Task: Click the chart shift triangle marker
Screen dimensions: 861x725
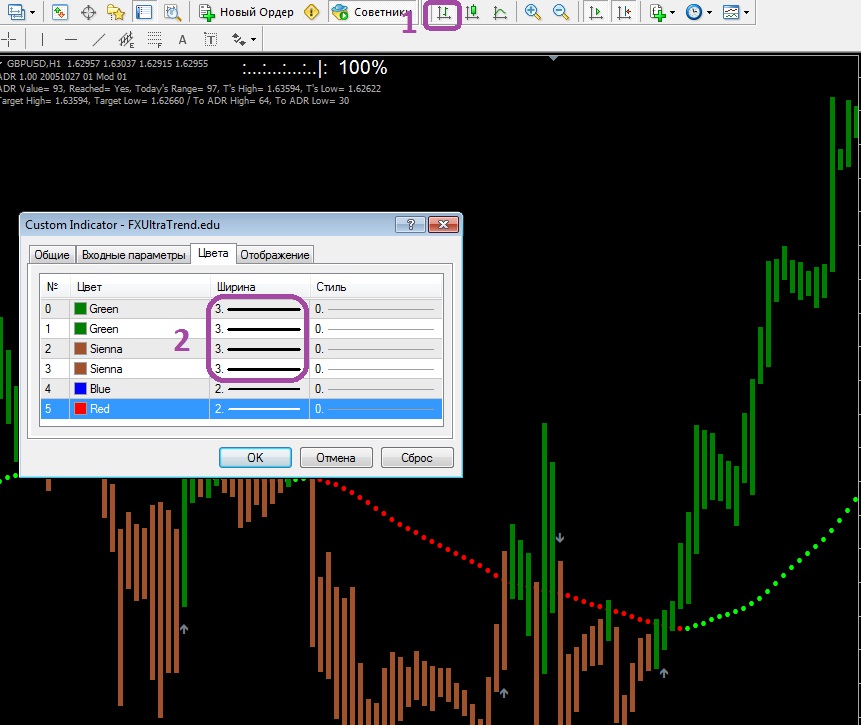Action: tap(554, 58)
